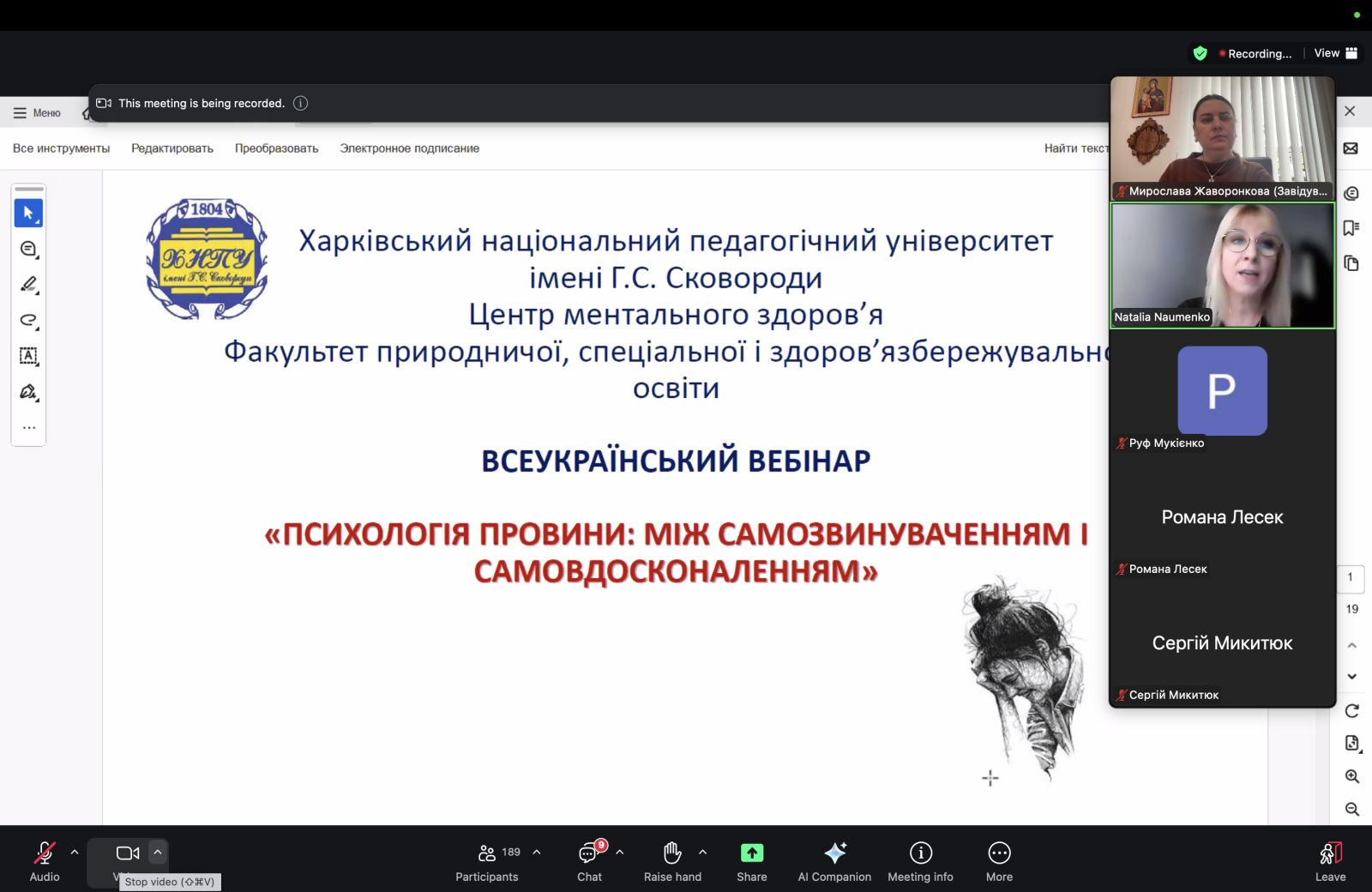
Task: Open the page thumbnails copy icon
Action: (x=1351, y=263)
